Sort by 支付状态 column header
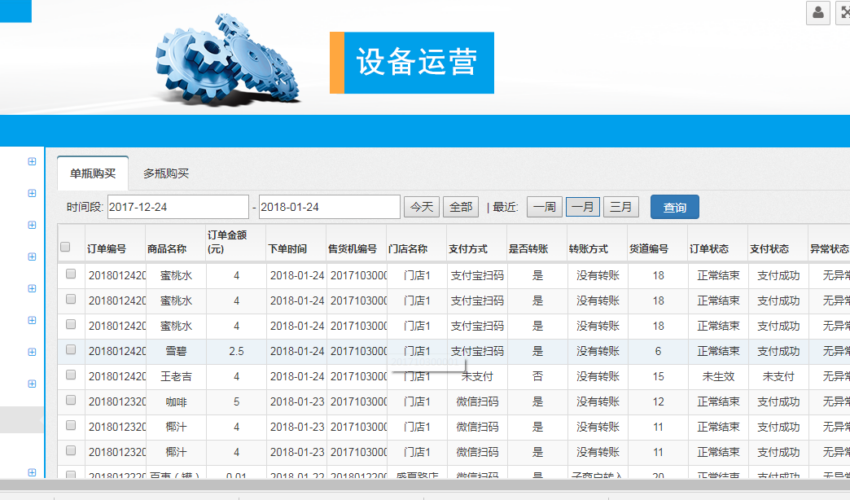Screen dimensions: 850x500 769,249
